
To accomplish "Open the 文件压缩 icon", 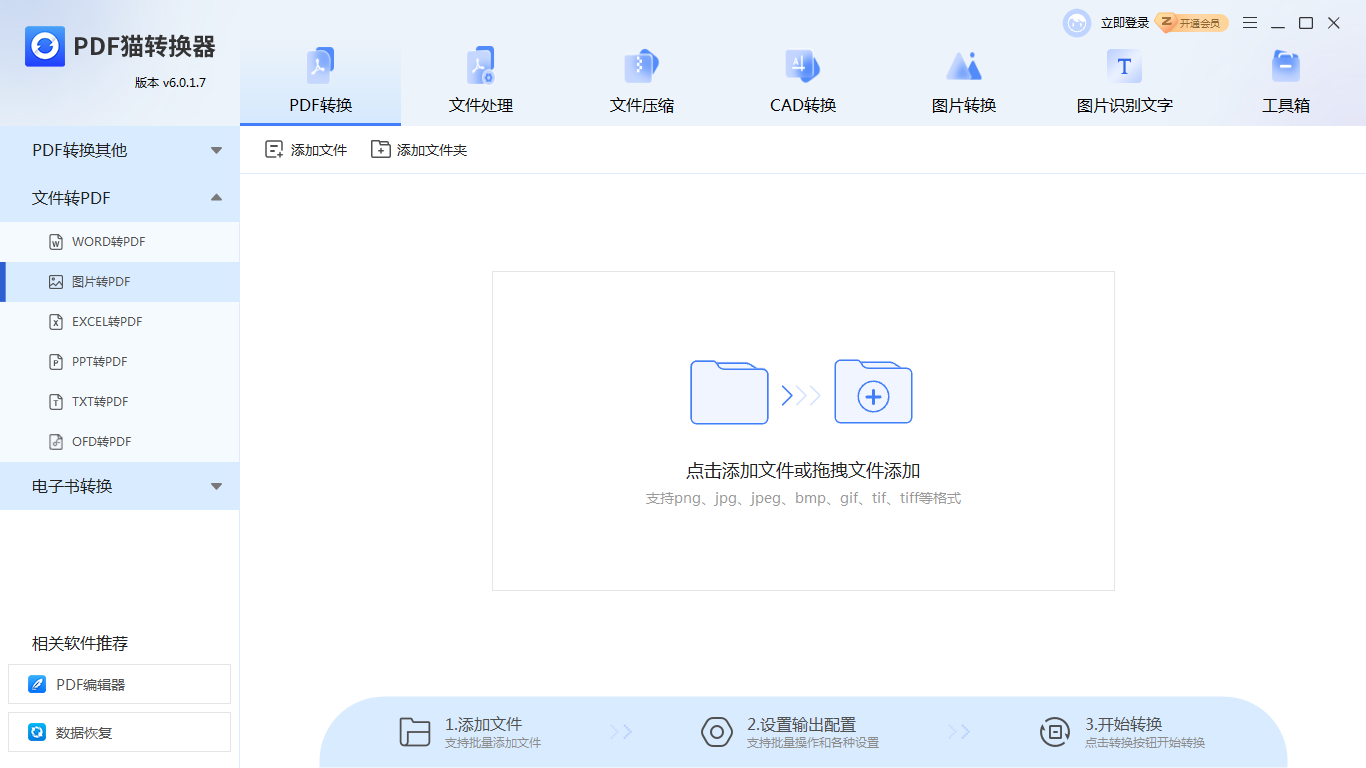I will tap(642, 66).
